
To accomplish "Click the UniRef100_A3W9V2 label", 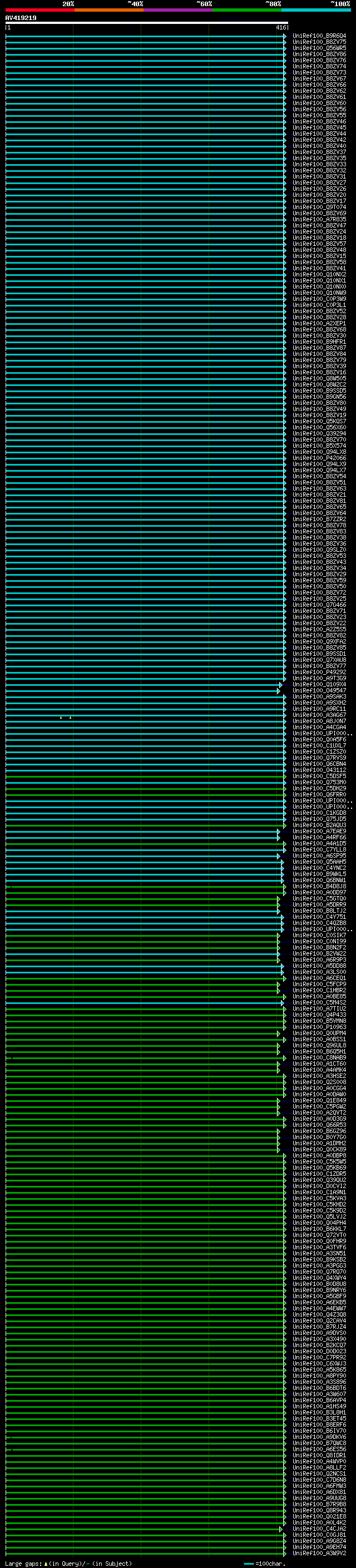I will (319, 1554).
